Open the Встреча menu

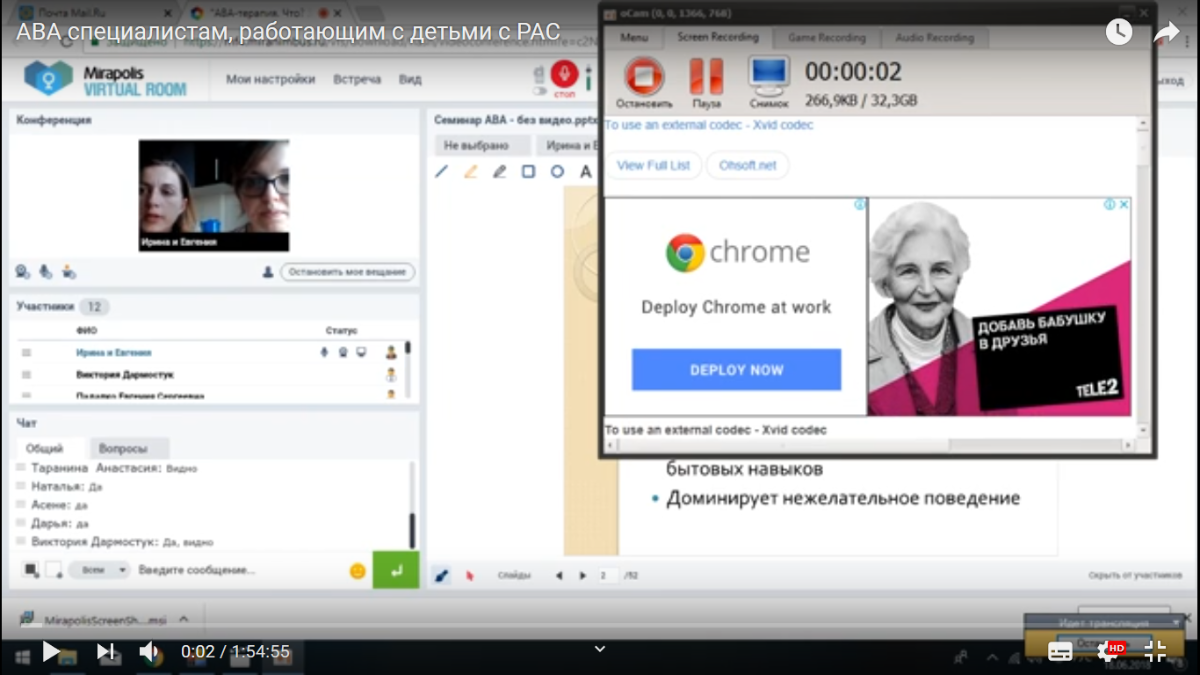[x=357, y=79]
